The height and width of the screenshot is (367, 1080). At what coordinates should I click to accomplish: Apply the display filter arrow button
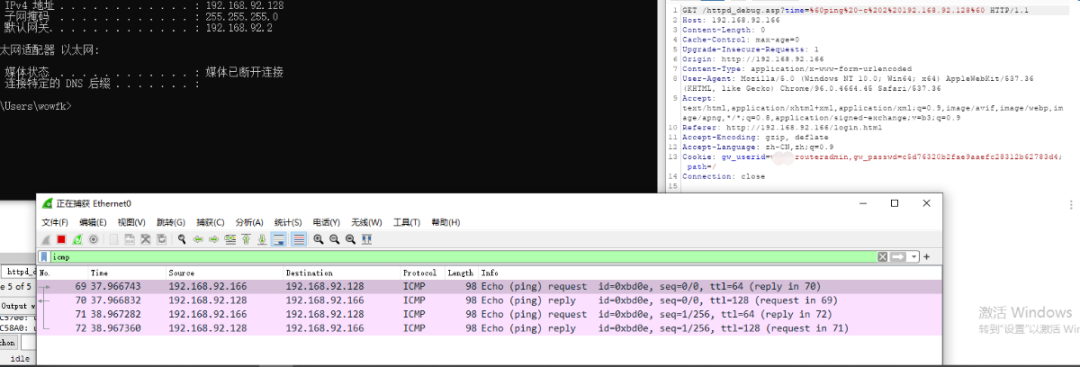pos(898,257)
